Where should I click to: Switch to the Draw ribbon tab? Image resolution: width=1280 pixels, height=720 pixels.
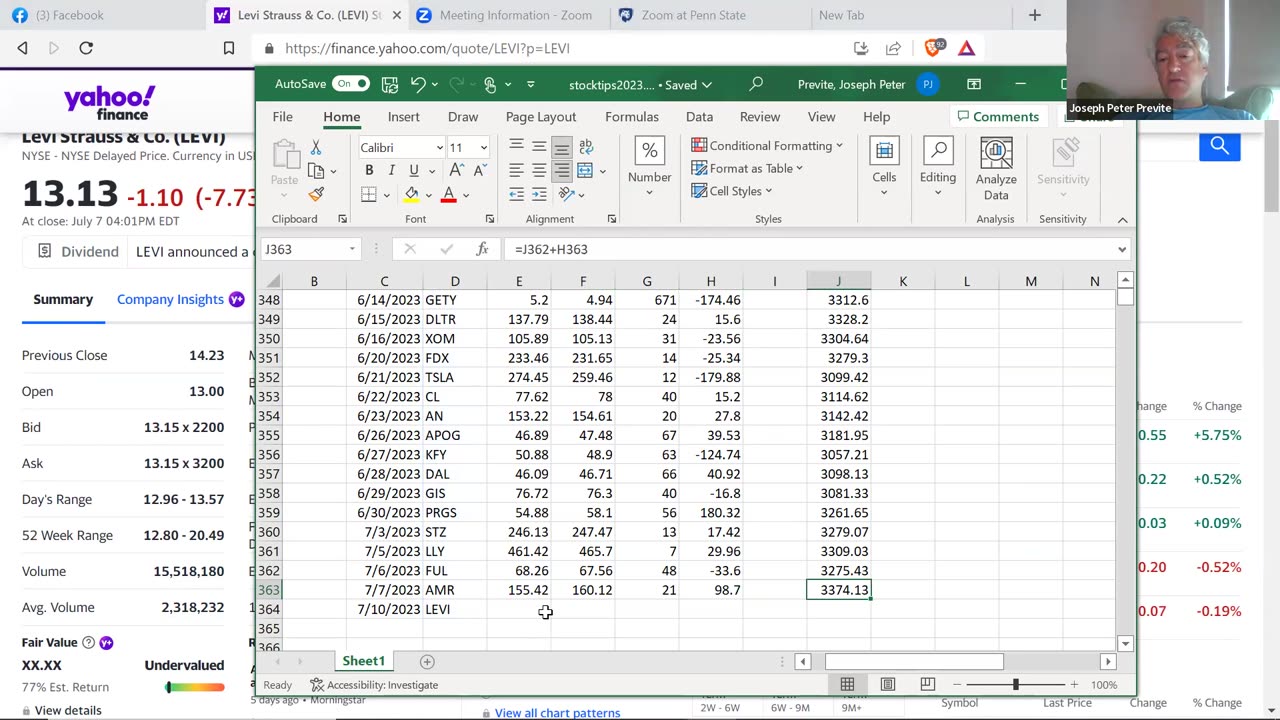(x=463, y=117)
